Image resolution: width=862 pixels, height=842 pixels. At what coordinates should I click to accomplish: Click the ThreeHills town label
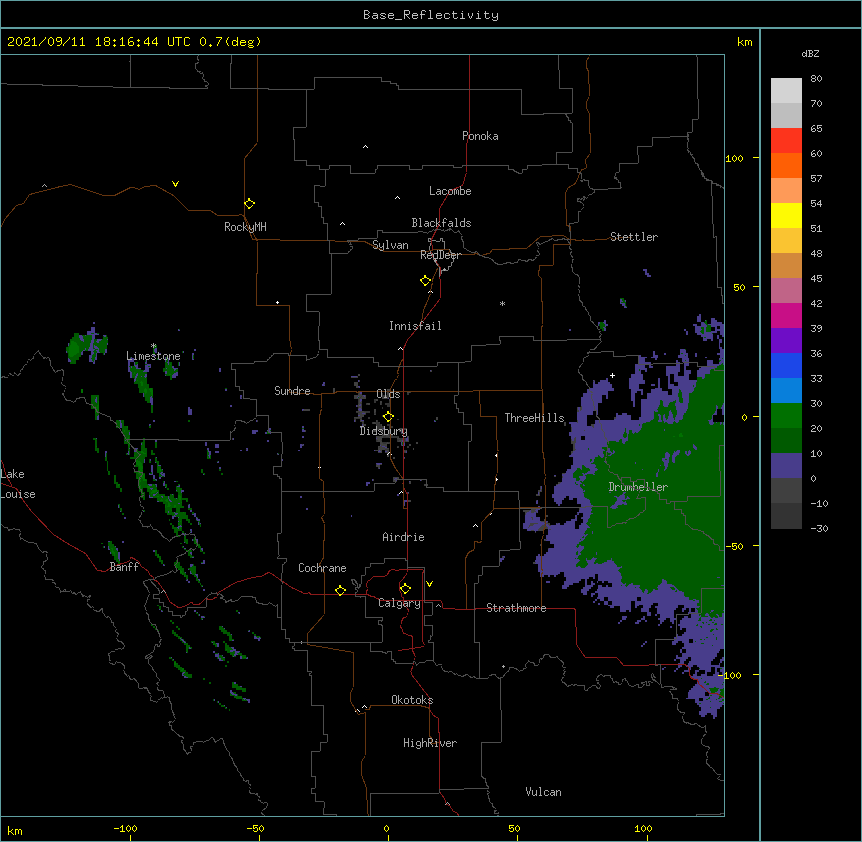(x=535, y=418)
